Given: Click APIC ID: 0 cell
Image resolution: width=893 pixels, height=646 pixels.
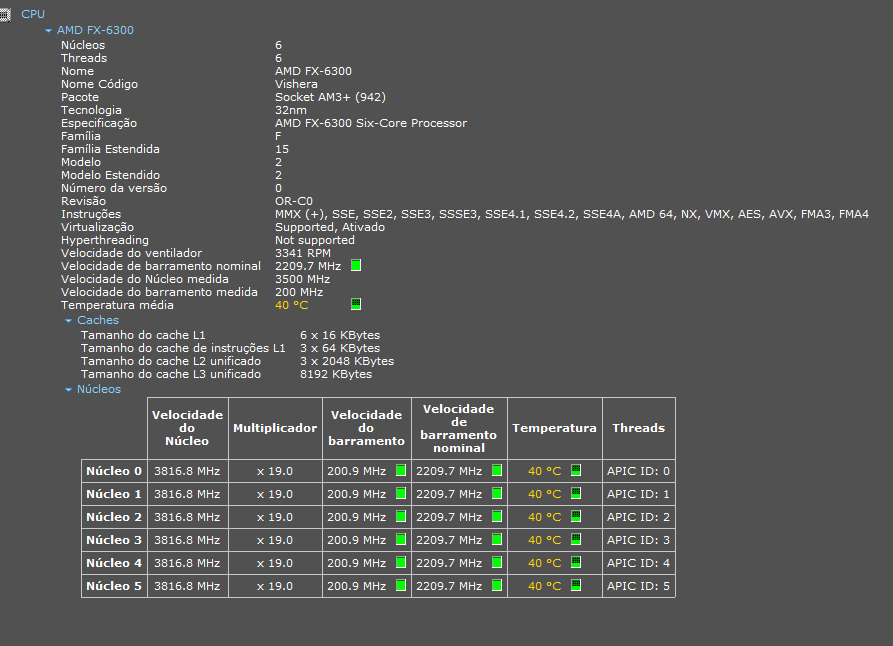Looking at the screenshot, I should pos(638,471).
